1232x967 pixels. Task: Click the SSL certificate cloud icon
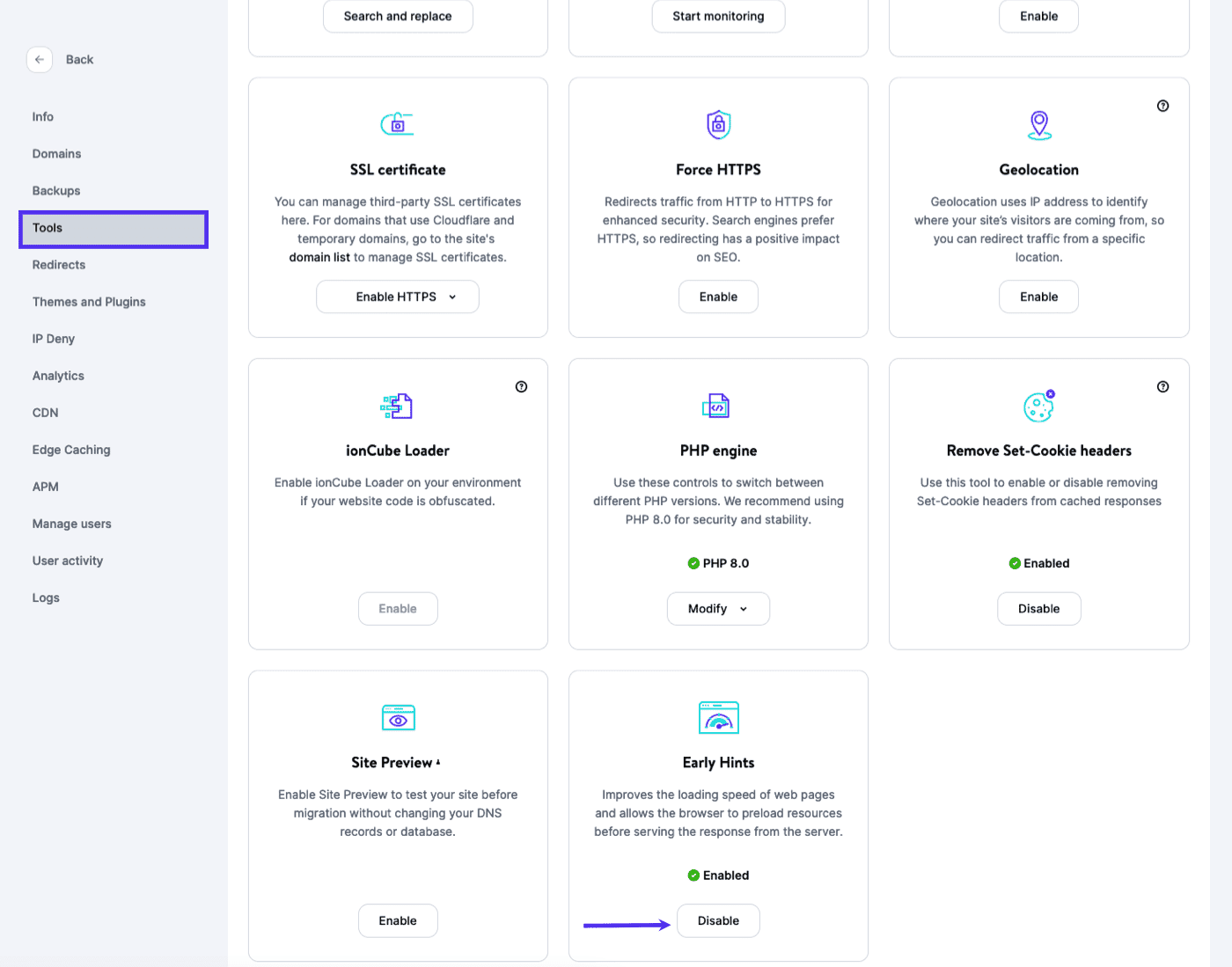pyautogui.click(x=397, y=123)
